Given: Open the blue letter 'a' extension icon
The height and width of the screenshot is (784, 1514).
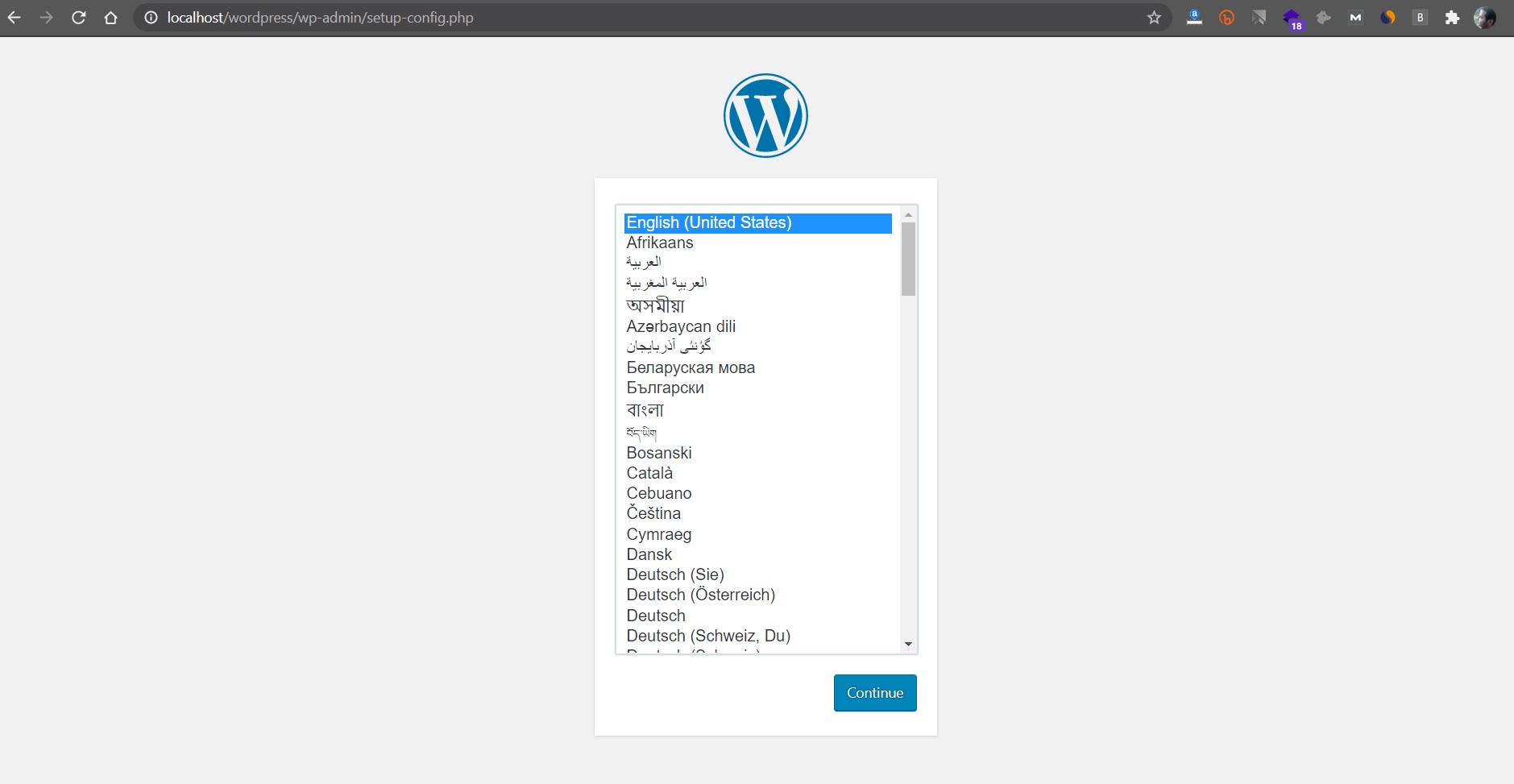Looking at the screenshot, I should click(x=1194, y=18).
